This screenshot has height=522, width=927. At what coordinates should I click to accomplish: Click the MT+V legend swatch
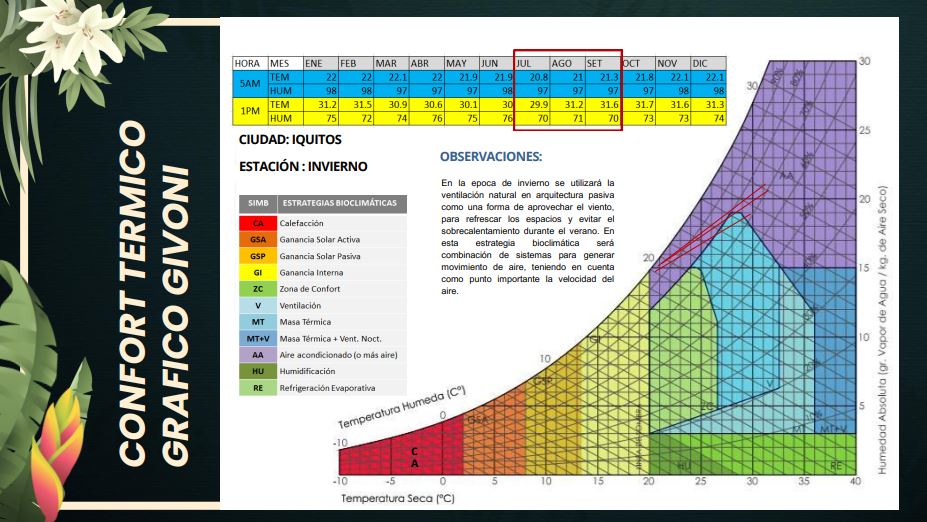point(258,338)
